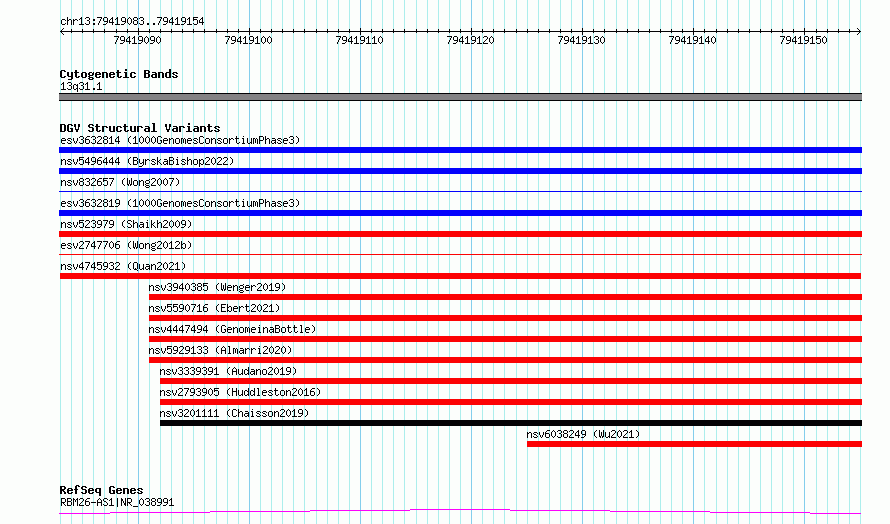890x524 pixels.
Task: Open the RBM26-AS1|NR_038991 gene label
Action: pos(117,502)
